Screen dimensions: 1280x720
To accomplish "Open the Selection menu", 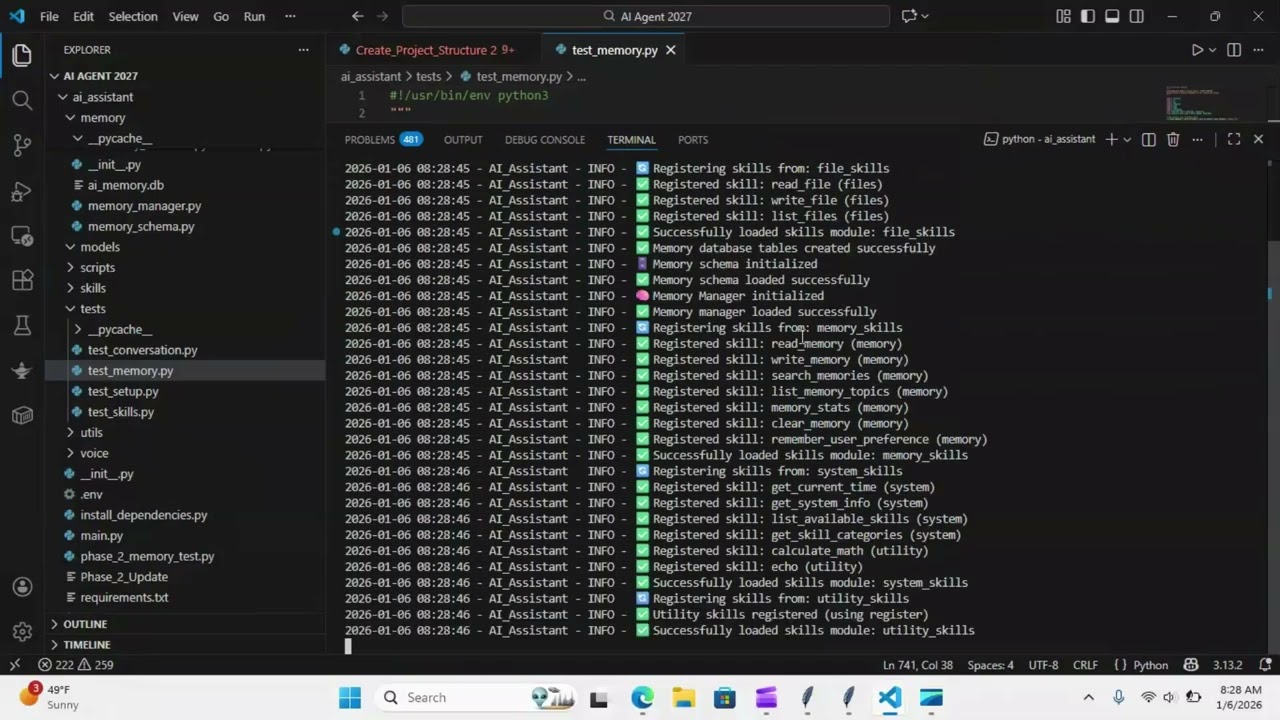I will [x=133, y=16].
